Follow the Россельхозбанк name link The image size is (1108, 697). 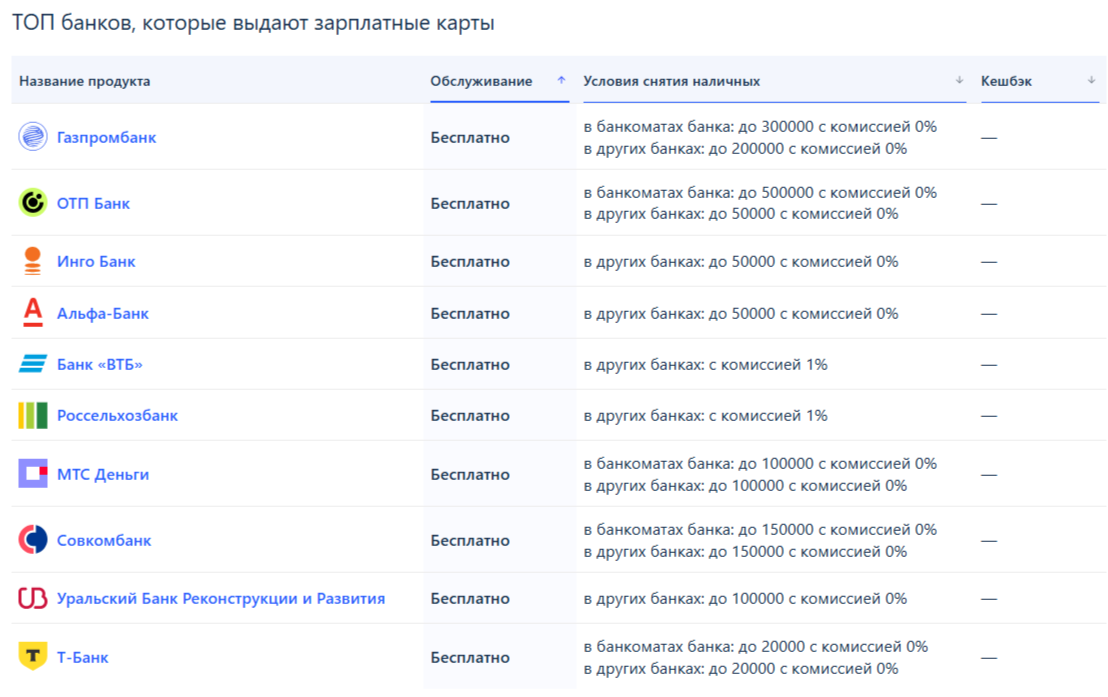click(x=117, y=415)
